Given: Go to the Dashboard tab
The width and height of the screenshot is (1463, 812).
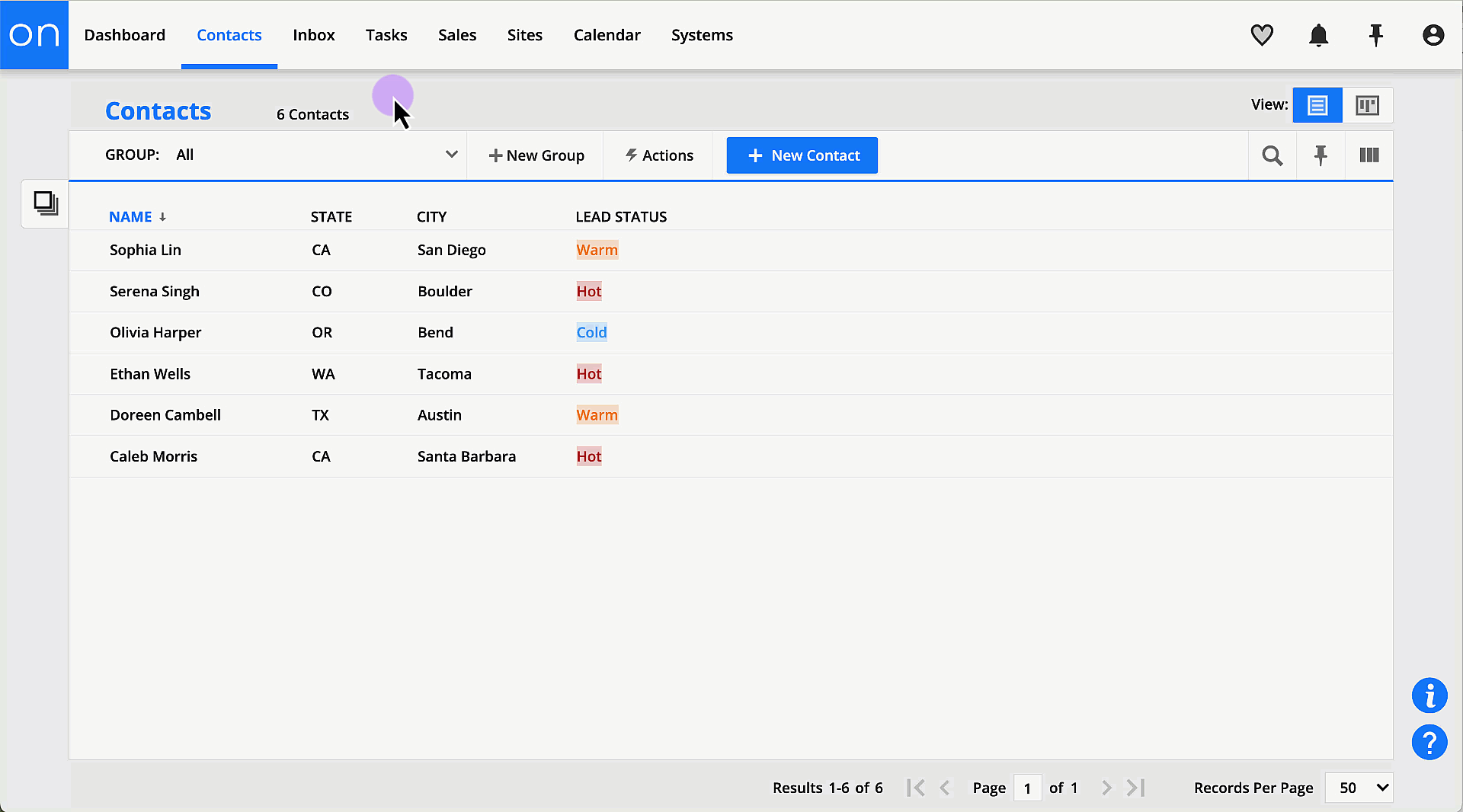Looking at the screenshot, I should [124, 35].
